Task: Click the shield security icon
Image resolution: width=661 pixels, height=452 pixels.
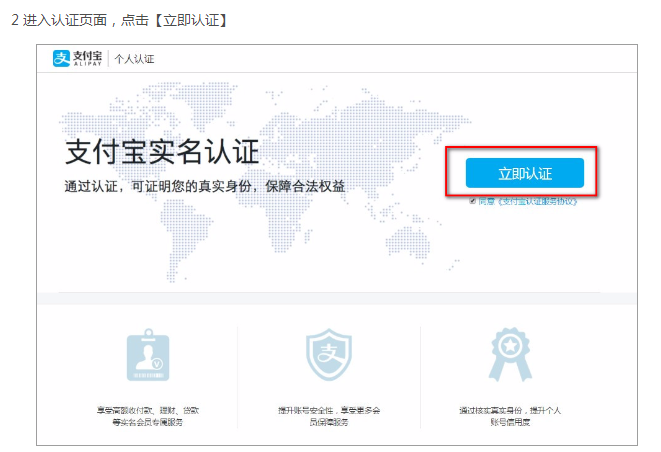Action: (329, 355)
